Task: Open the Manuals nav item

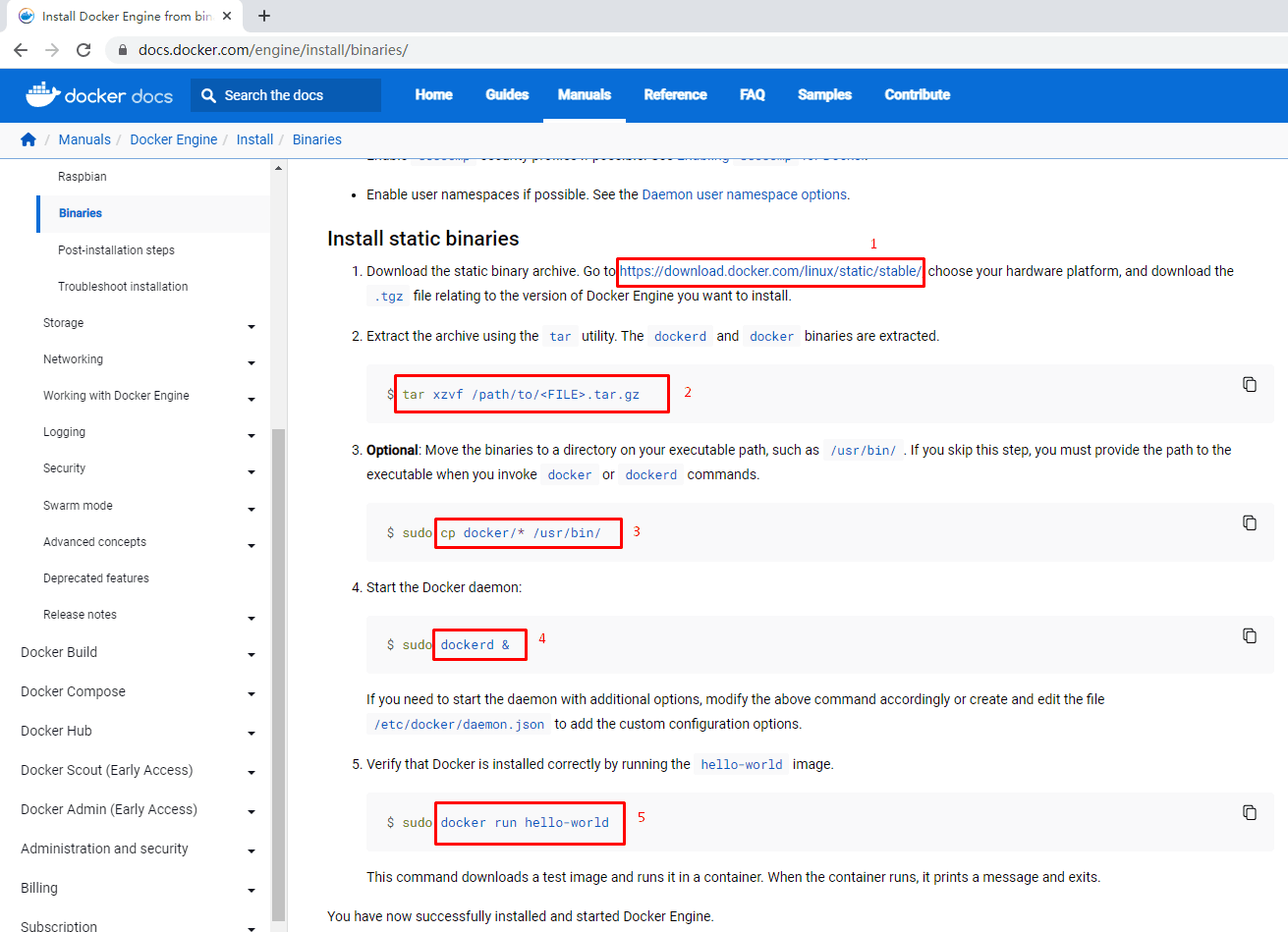Action: pos(585,94)
